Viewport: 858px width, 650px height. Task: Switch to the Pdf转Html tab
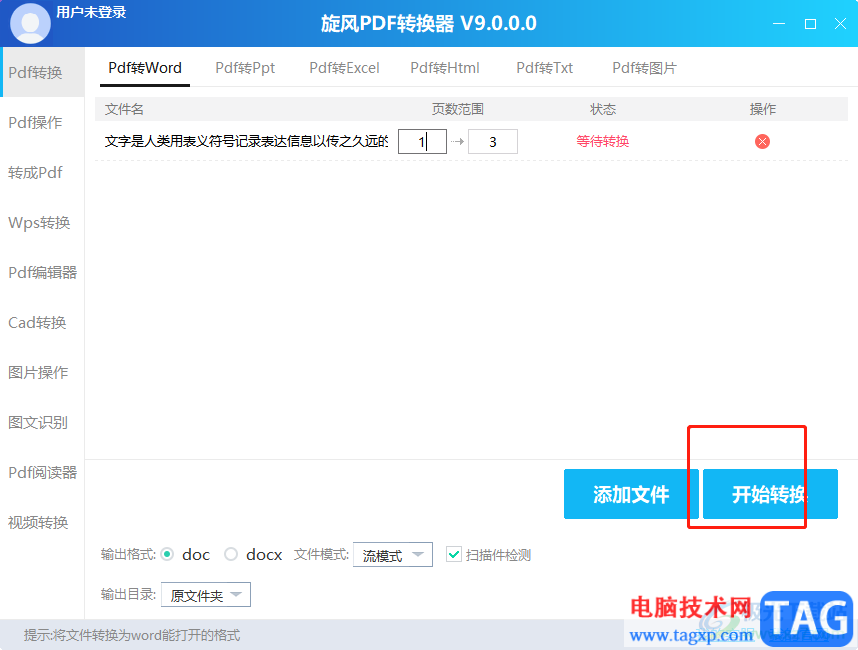(x=445, y=68)
